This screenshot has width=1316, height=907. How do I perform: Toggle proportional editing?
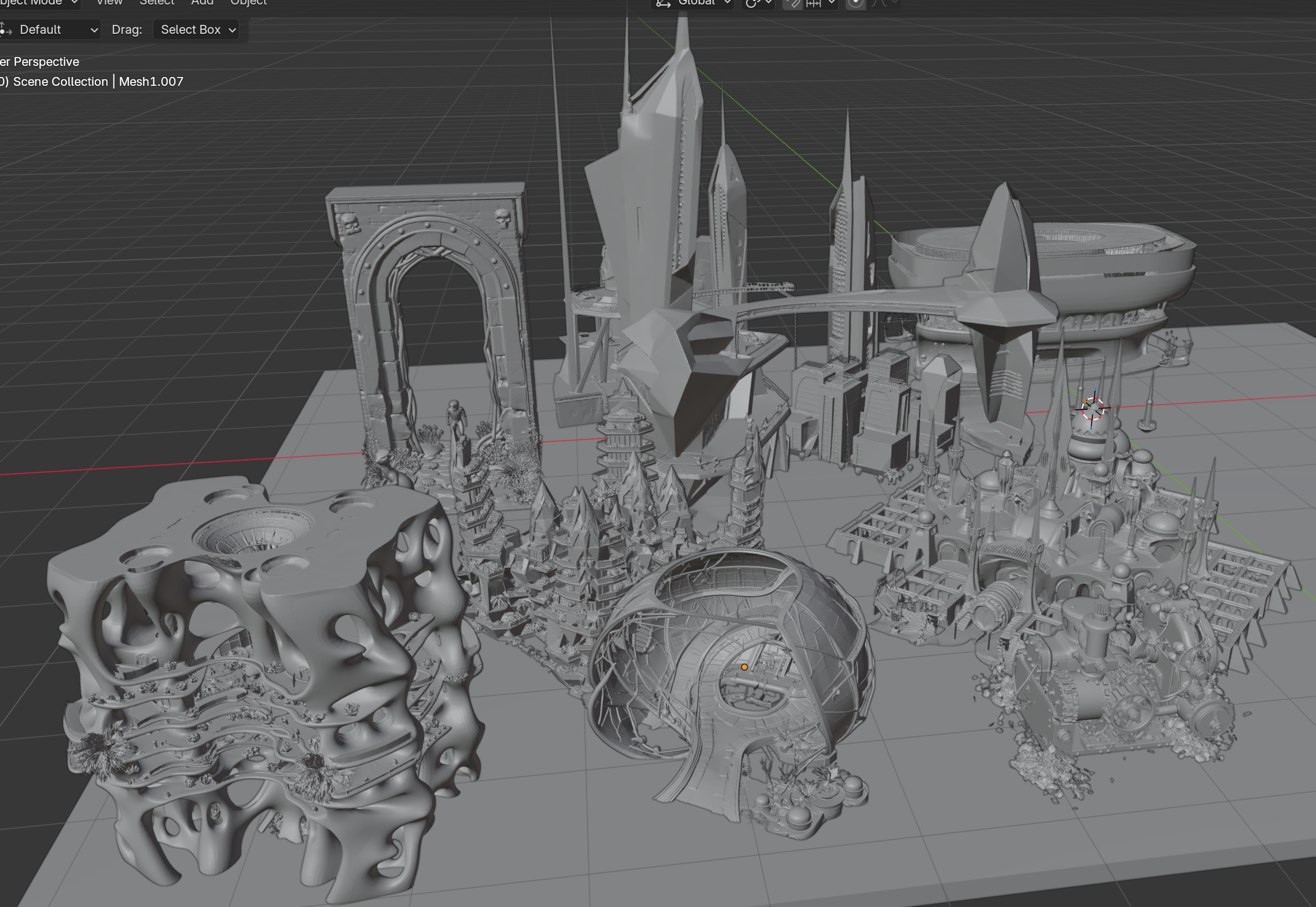[x=855, y=3]
